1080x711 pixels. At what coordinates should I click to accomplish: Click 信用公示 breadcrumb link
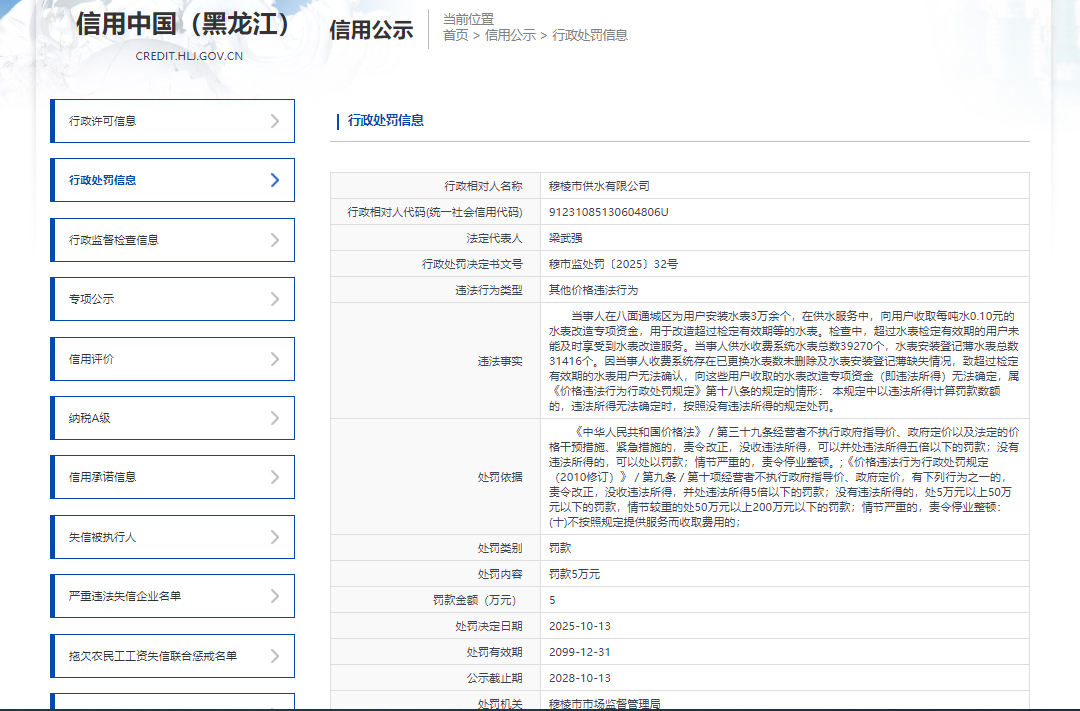tap(510, 35)
